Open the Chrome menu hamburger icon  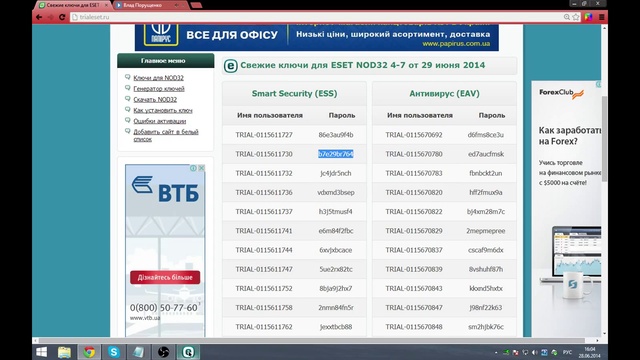[602, 17]
